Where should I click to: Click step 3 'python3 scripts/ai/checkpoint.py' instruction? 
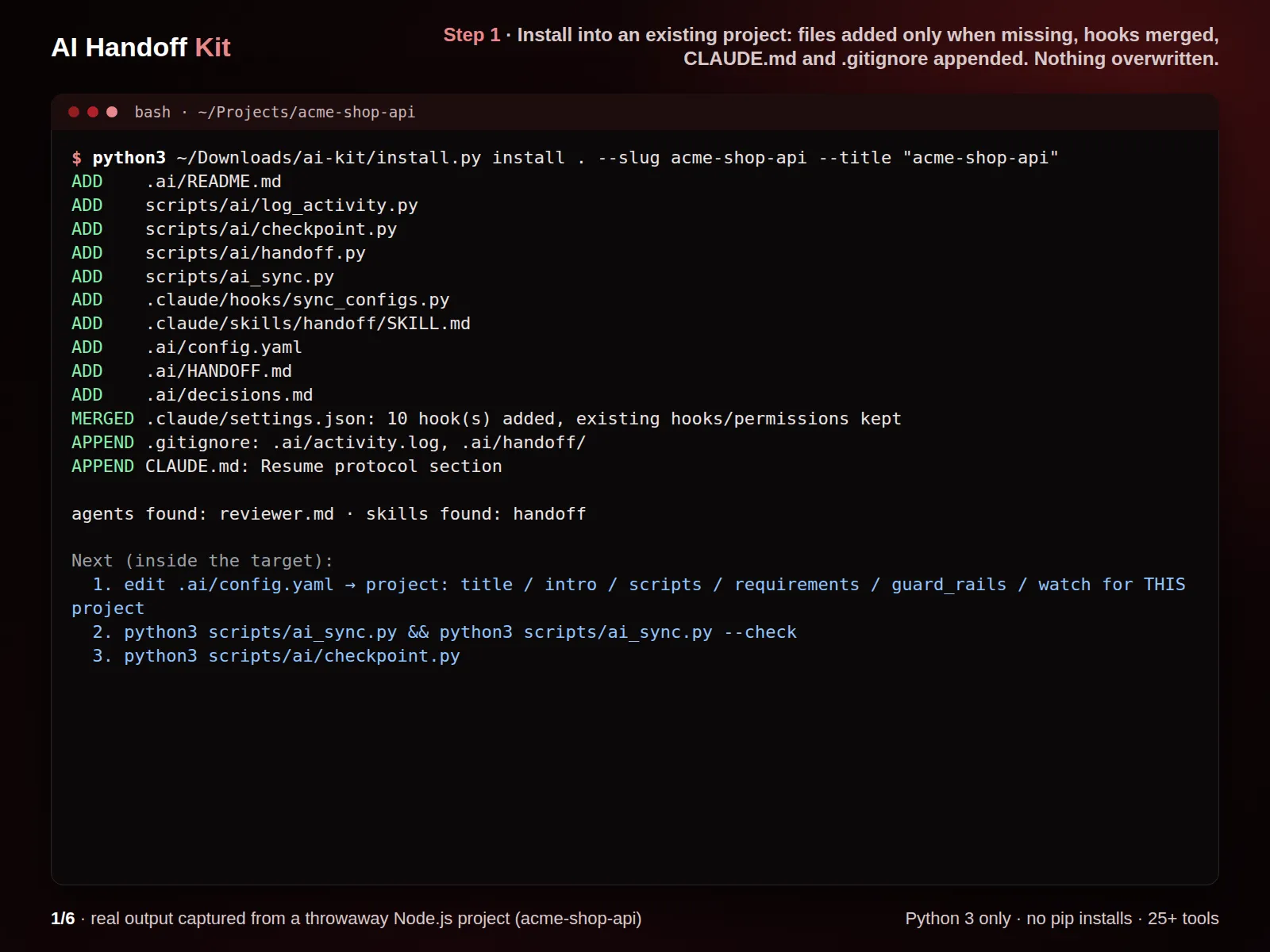tap(276, 656)
